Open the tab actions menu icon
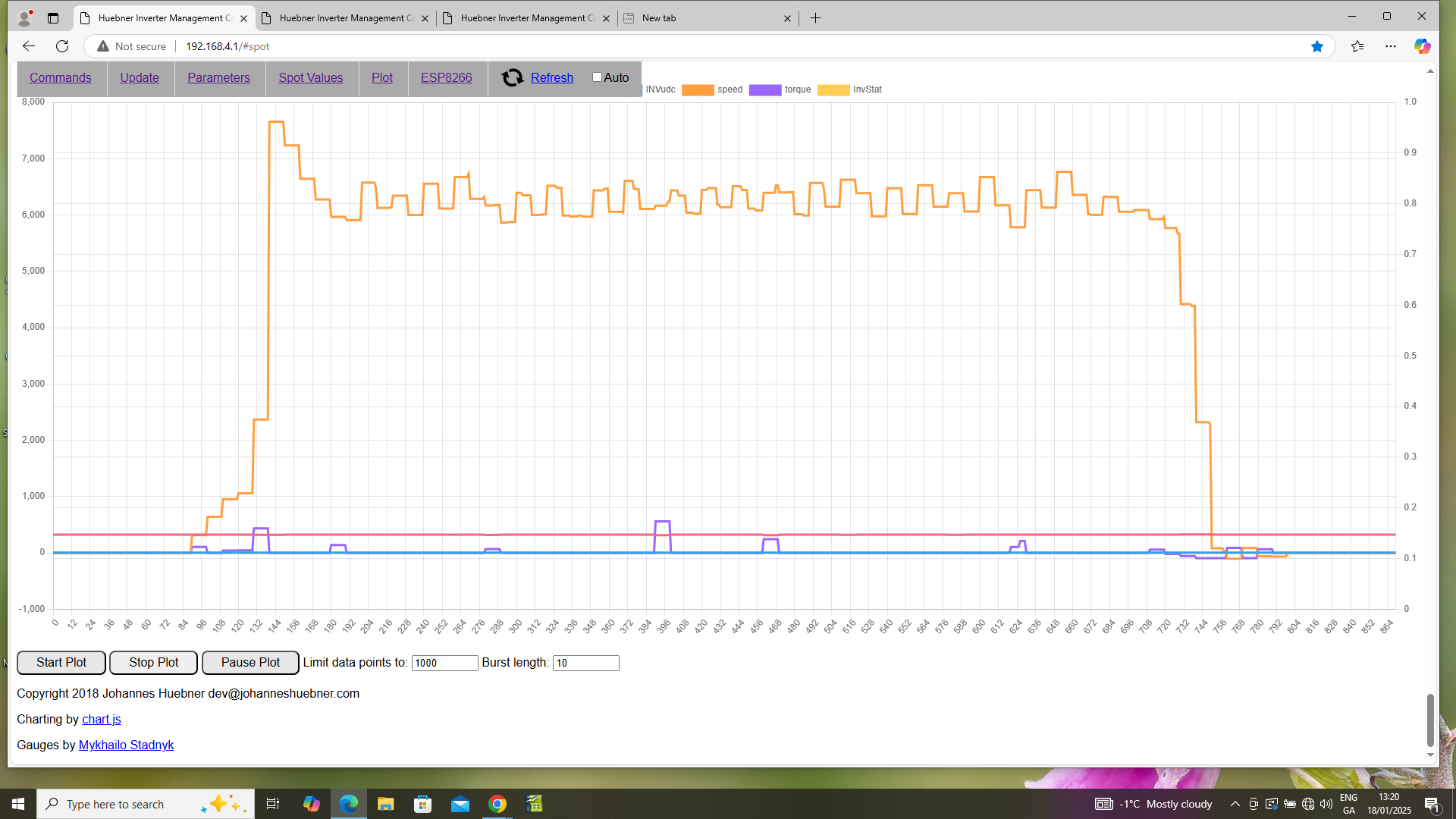 (53, 18)
